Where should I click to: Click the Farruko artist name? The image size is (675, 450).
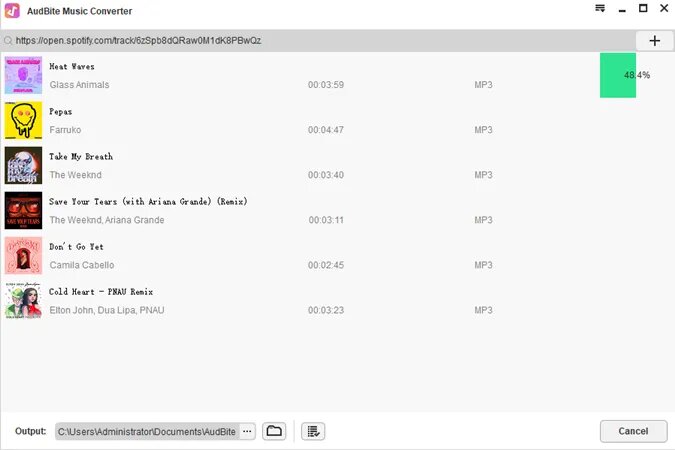(x=65, y=130)
